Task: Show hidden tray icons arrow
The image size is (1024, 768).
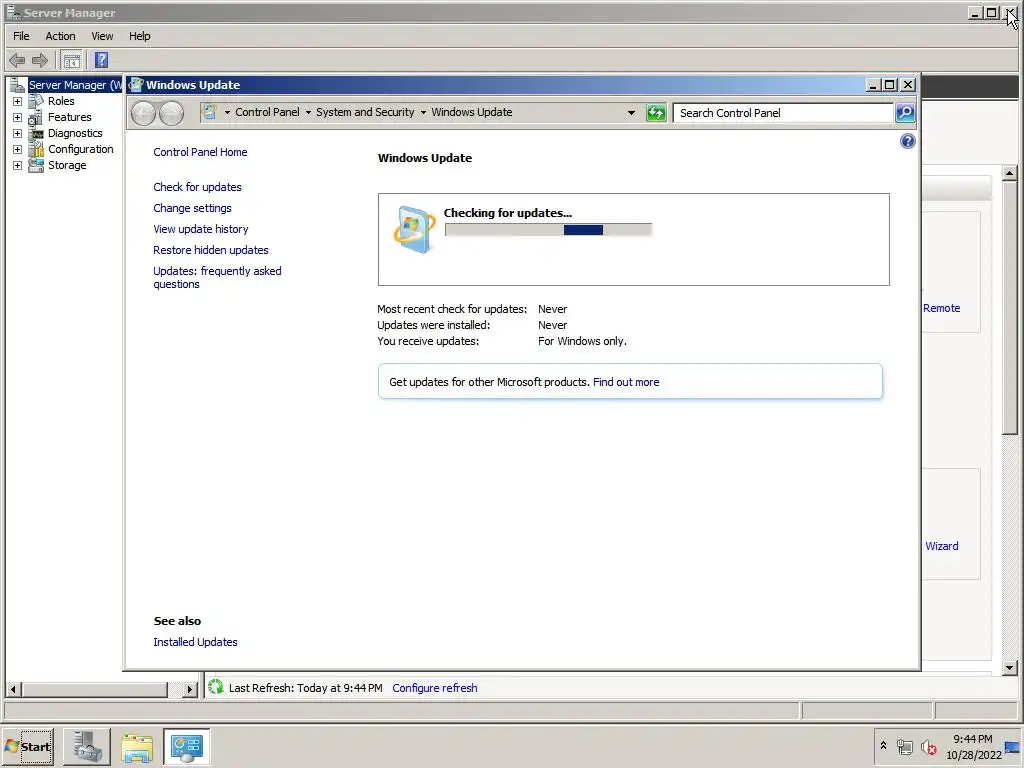Action: point(883,745)
